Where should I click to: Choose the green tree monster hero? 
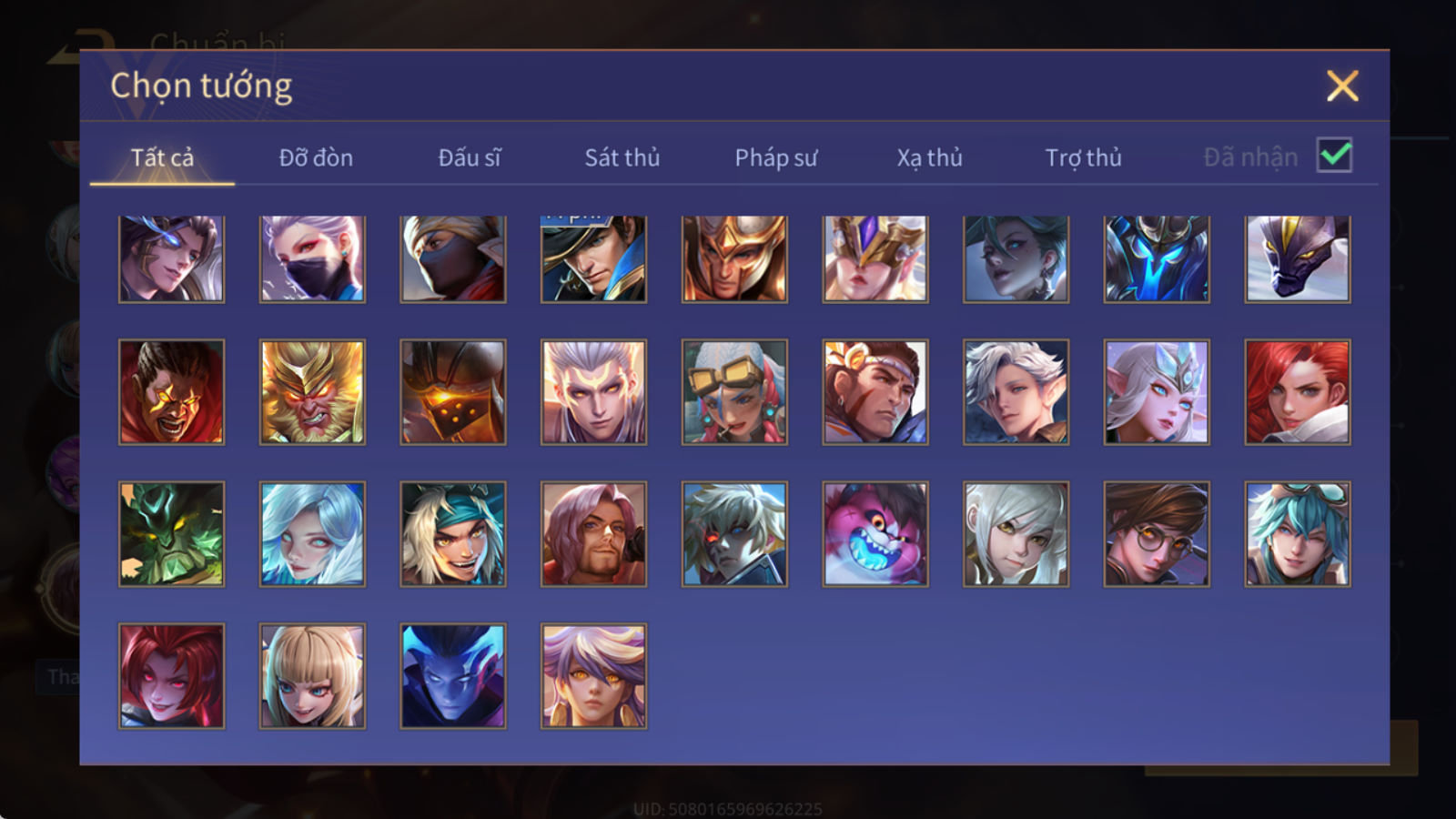(x=171, y=534)
